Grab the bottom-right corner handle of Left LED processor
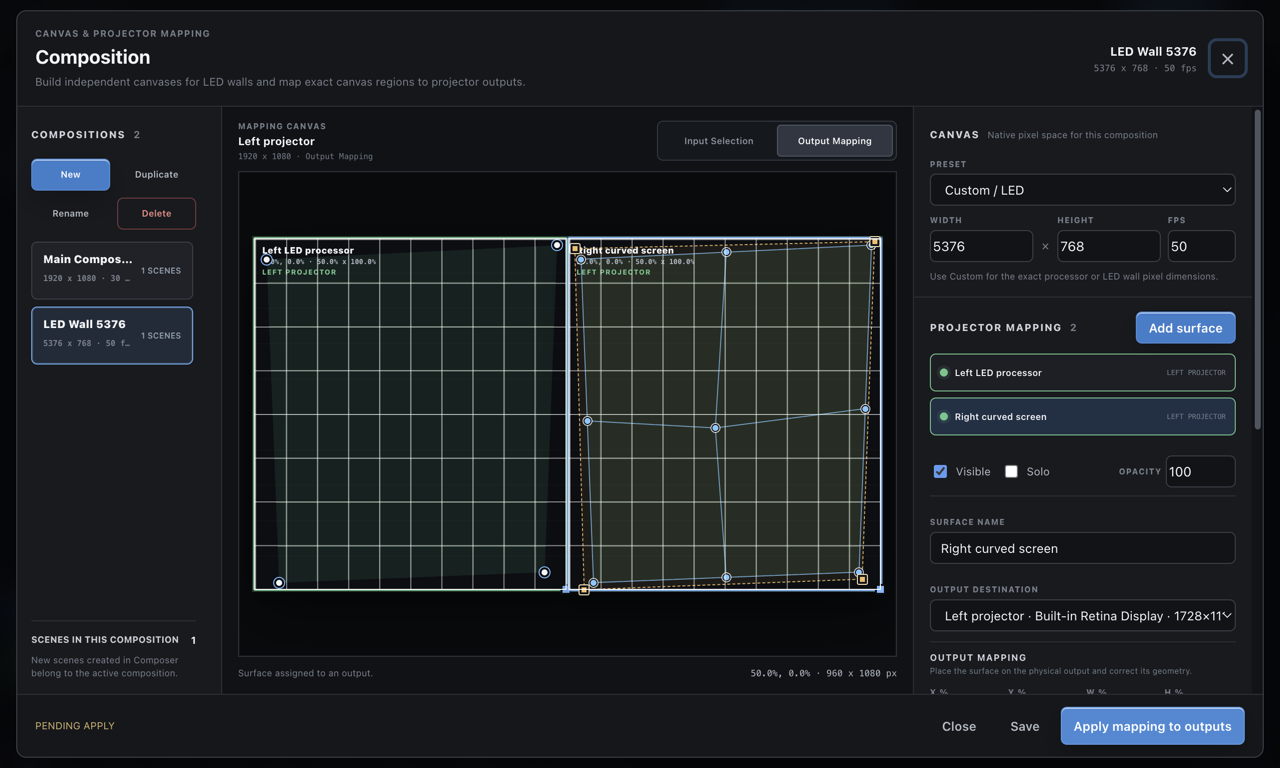Screen dimensions: 1280x768 544,573
